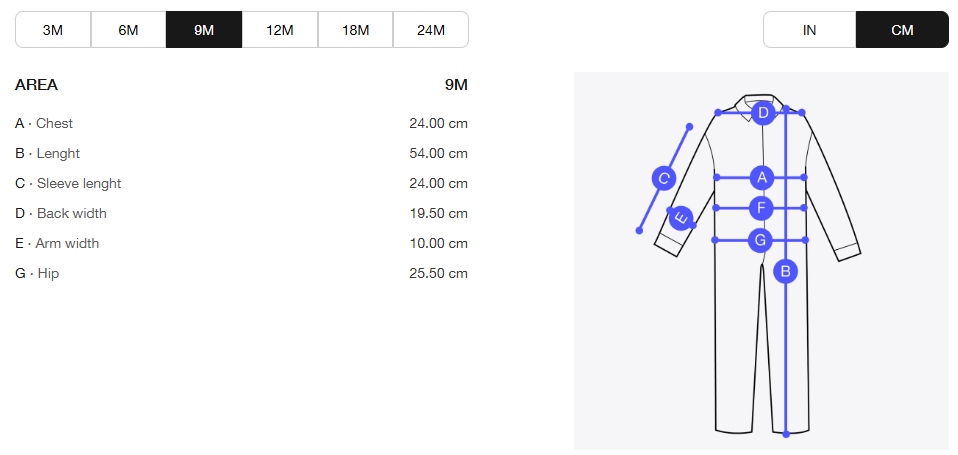Screen dimensions: 958x455
Task: Click the G · Hip row label
Action: pos(37,273)
